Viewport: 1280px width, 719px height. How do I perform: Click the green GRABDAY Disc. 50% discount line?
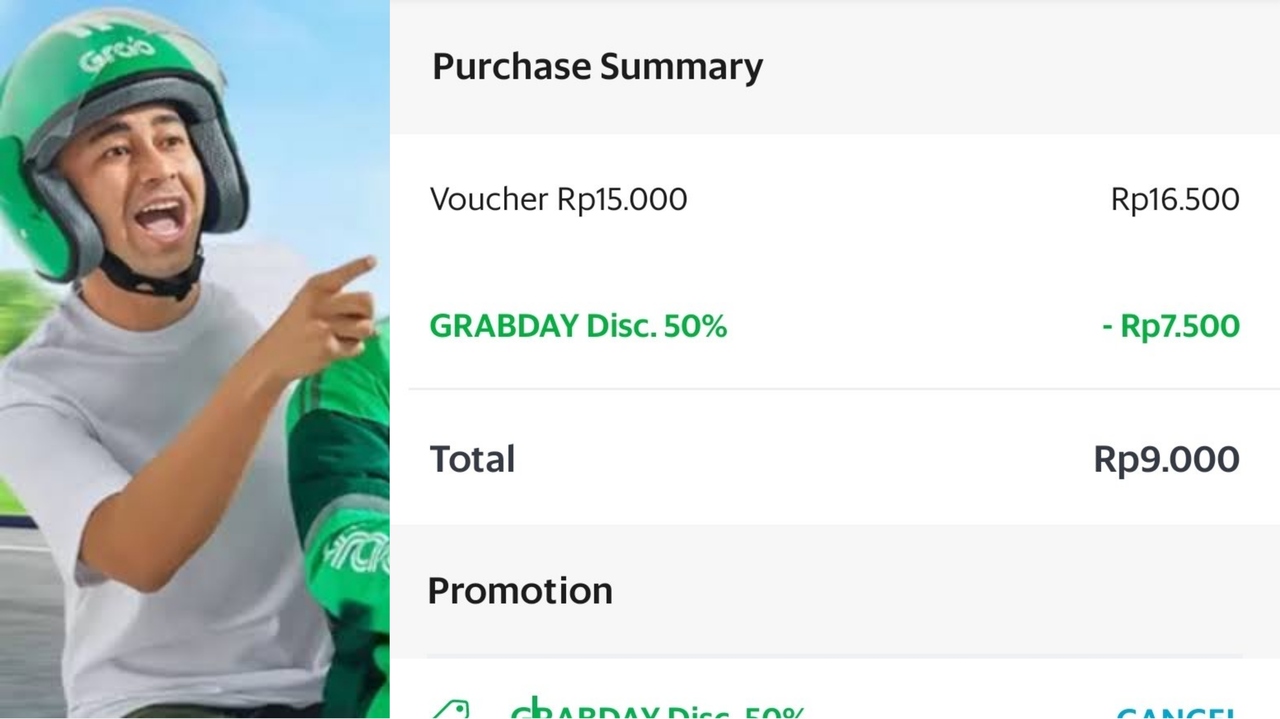coord(577,326)
